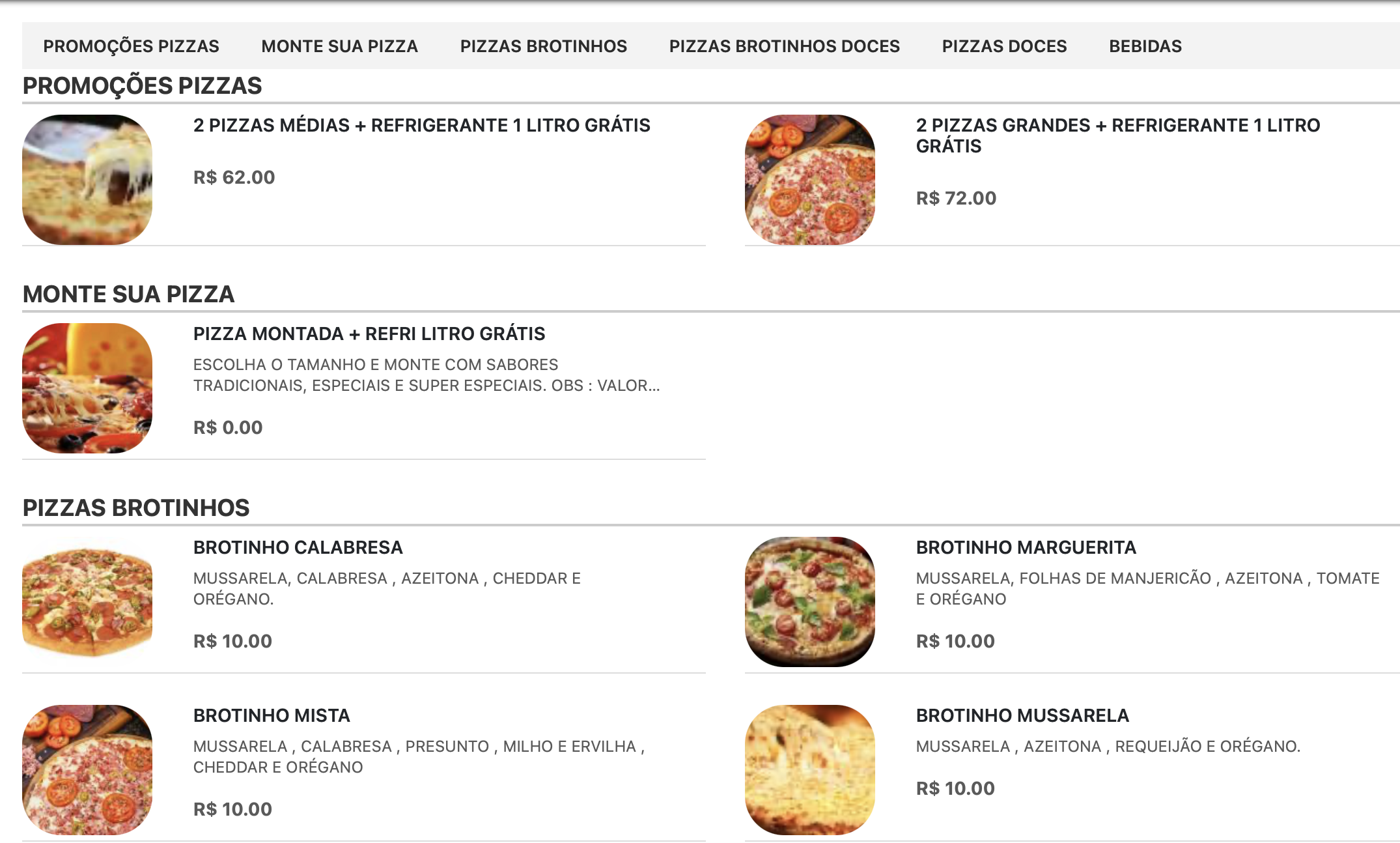Viewport: 1400px width, 843px height.
Task: Select the Brotinho Mussarela image
Action: point(809,769)
